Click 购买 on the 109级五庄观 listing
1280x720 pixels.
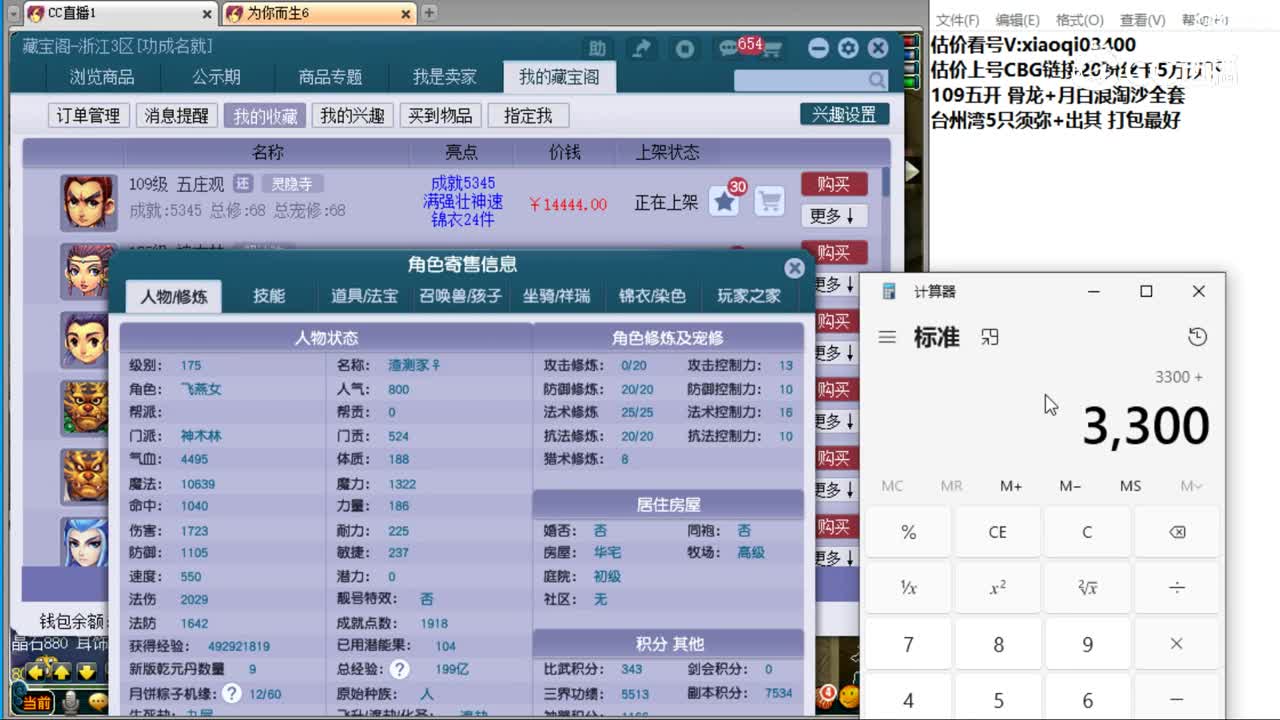coord(834,184)
